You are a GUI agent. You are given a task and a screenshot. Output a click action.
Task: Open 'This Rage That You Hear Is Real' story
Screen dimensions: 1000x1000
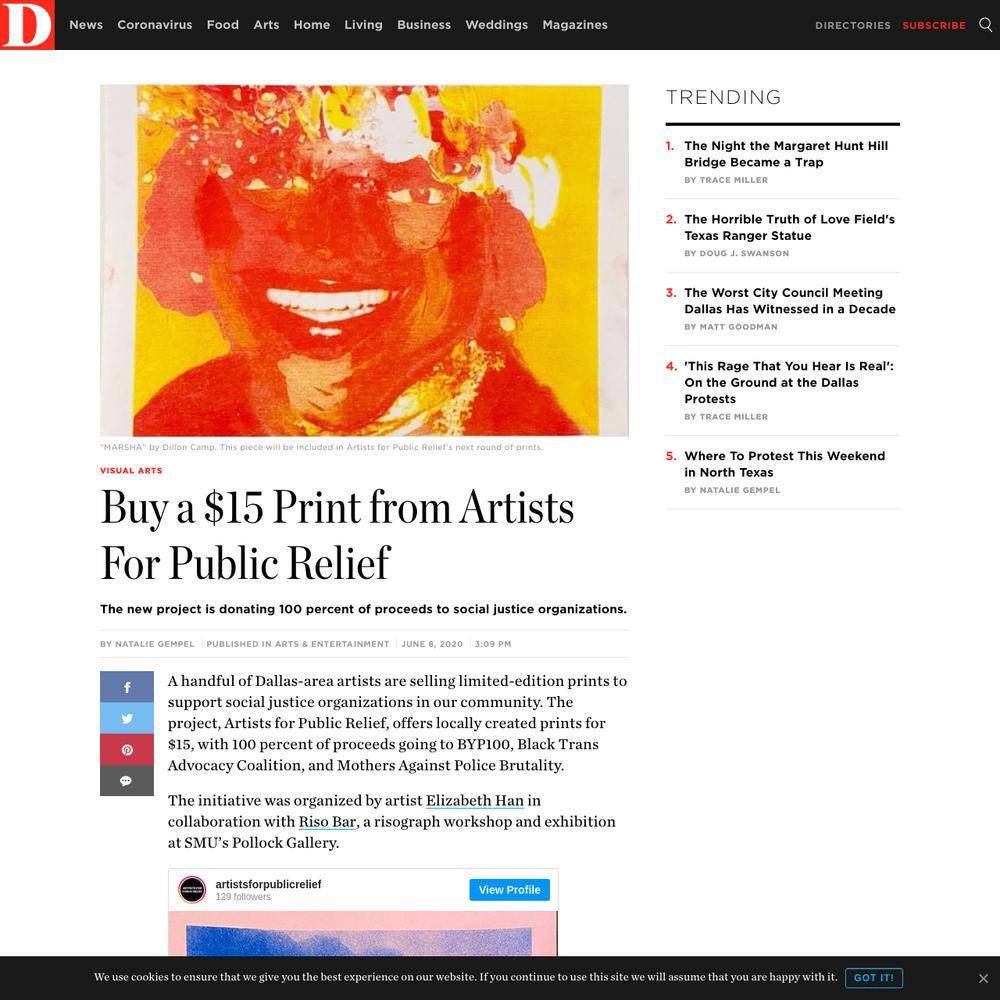coord(789,382)
